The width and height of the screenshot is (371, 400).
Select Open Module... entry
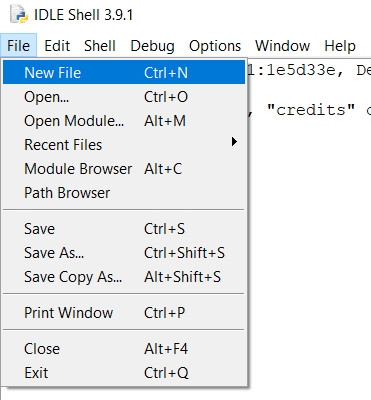coord(124,121)
